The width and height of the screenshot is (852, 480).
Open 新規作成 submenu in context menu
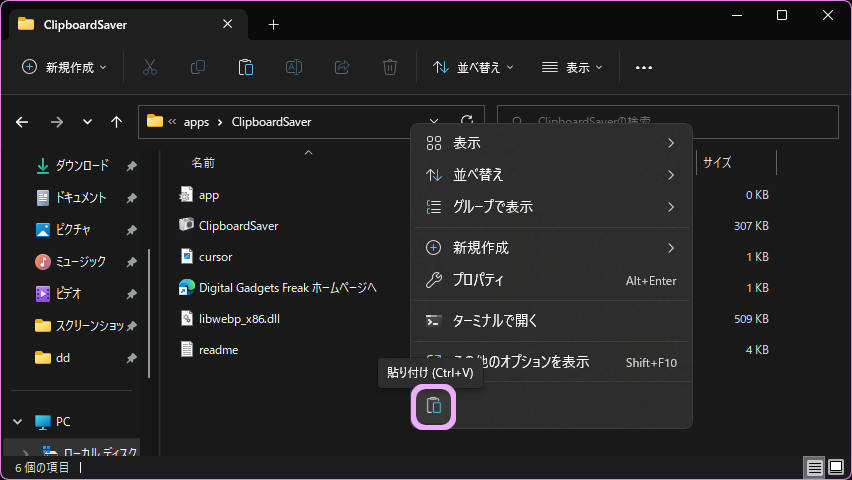(x=552, y=248)
